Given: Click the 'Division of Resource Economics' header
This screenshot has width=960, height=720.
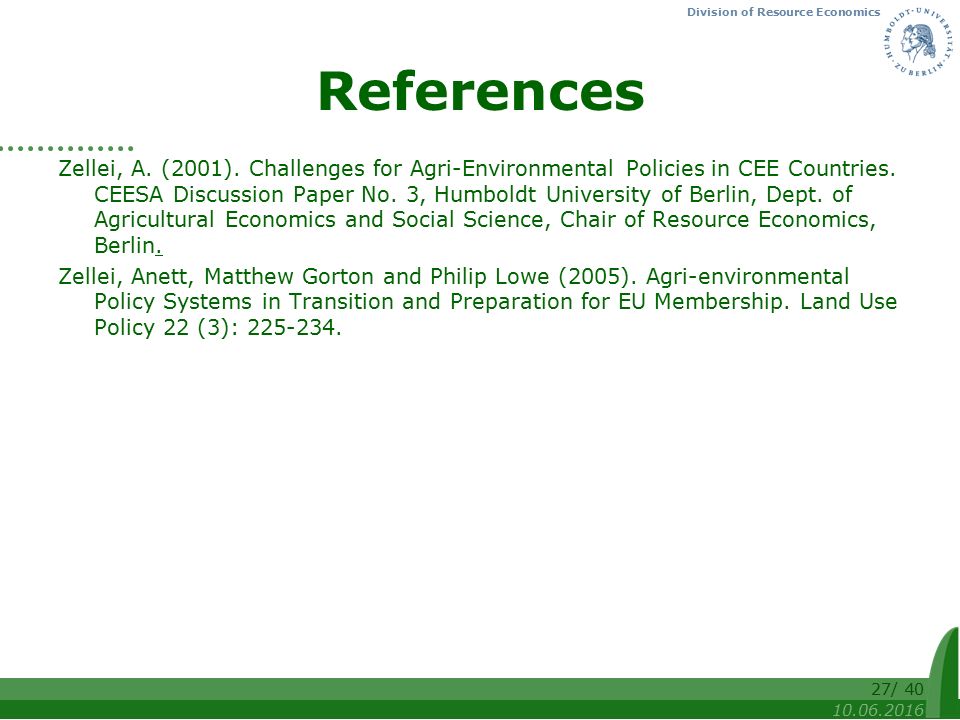Looking at the screenshot, I should coord(783,12).
